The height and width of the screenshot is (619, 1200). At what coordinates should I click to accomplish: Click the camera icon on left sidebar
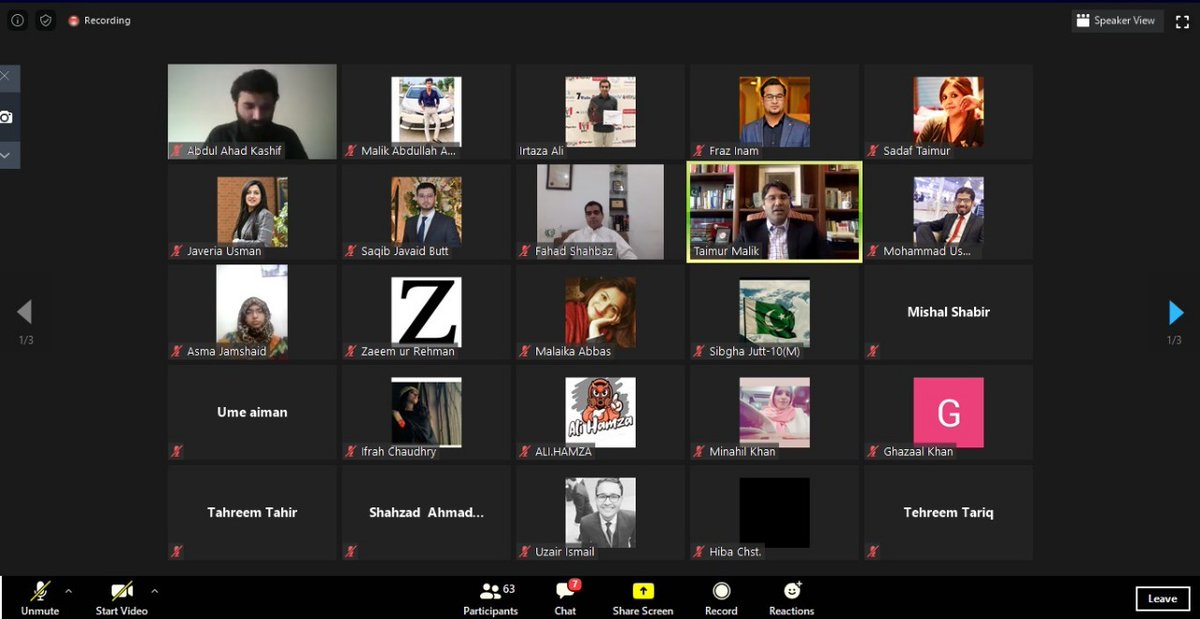(x=6, y=117)
